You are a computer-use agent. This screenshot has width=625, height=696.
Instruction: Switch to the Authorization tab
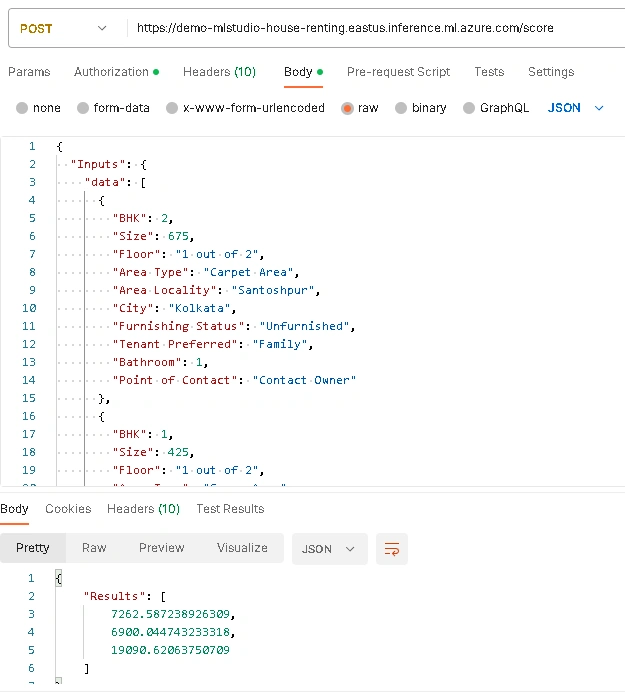116,72
